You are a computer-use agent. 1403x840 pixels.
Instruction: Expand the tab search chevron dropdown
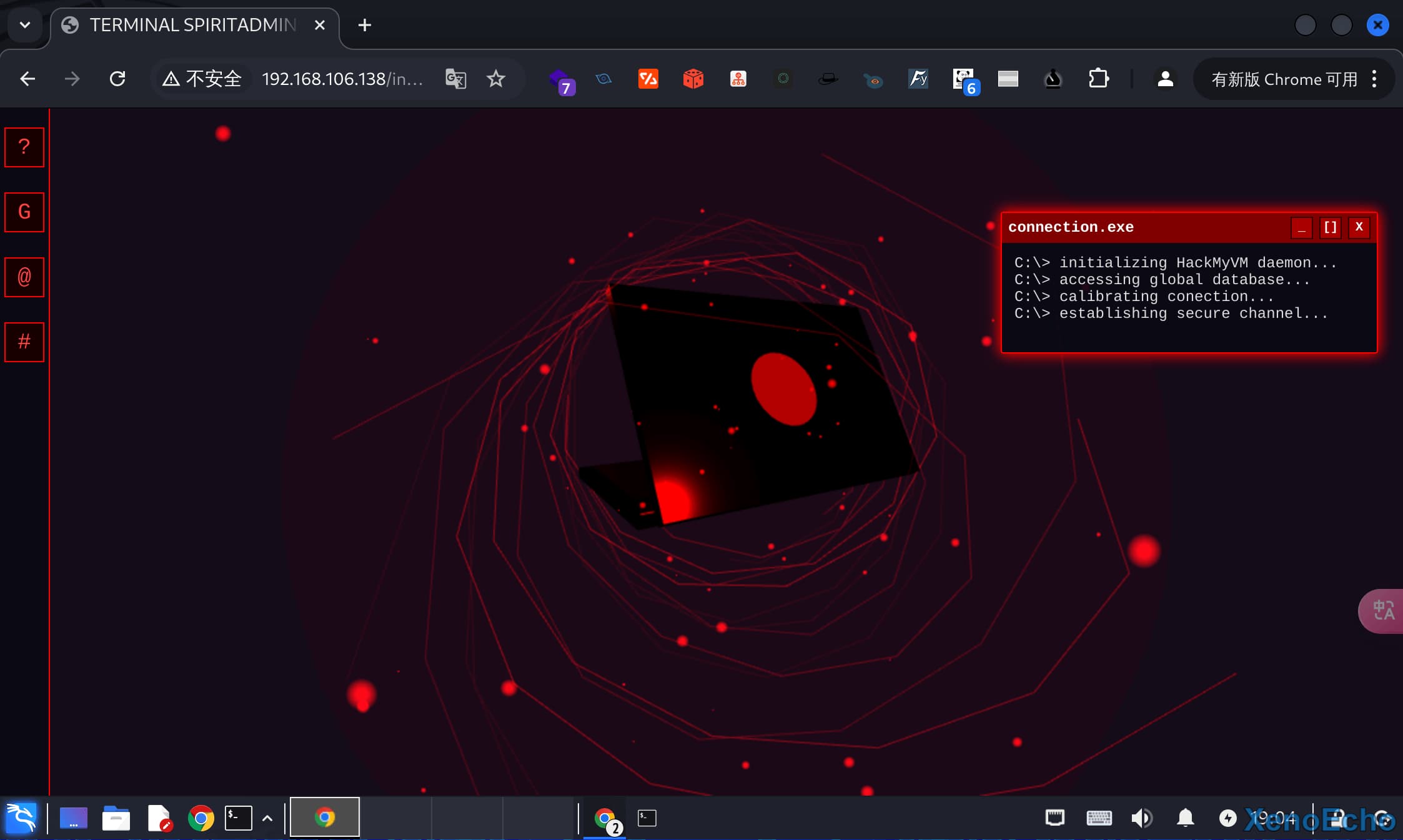25,25
